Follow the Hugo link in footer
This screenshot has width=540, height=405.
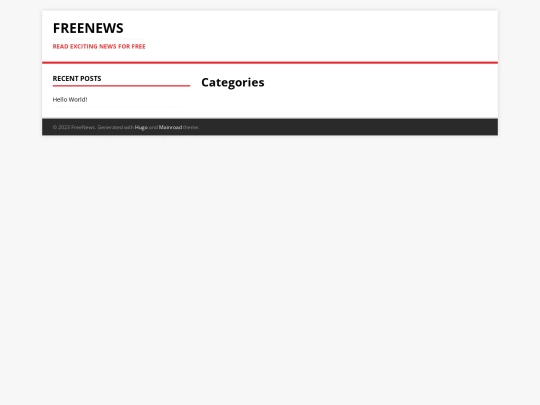[141, 127]
